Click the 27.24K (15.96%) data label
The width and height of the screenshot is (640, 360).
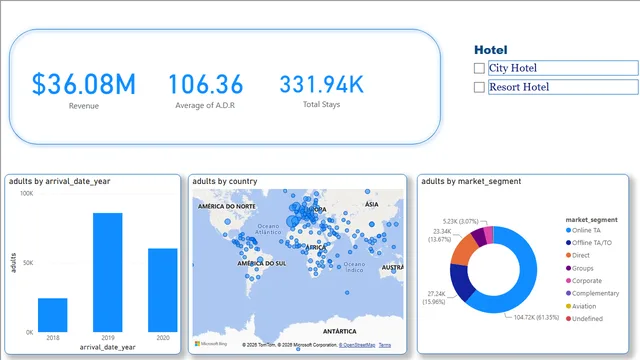pyautogui.click(x=434, y=298)
